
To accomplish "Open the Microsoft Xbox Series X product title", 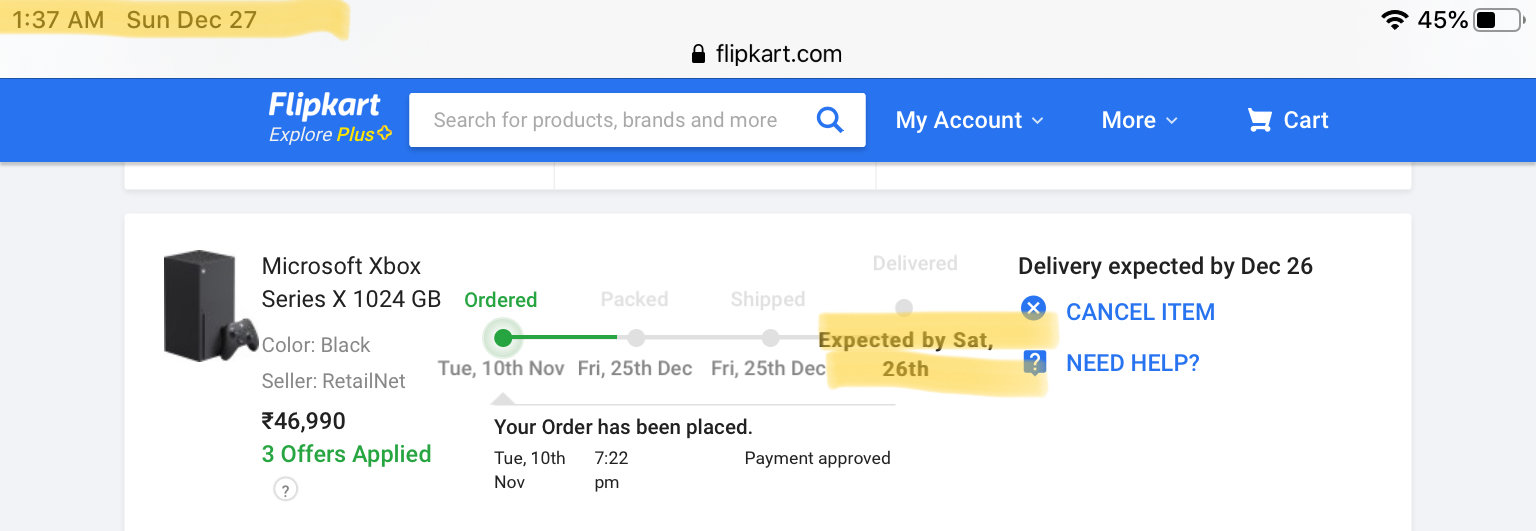I will (x=351, y=282).
